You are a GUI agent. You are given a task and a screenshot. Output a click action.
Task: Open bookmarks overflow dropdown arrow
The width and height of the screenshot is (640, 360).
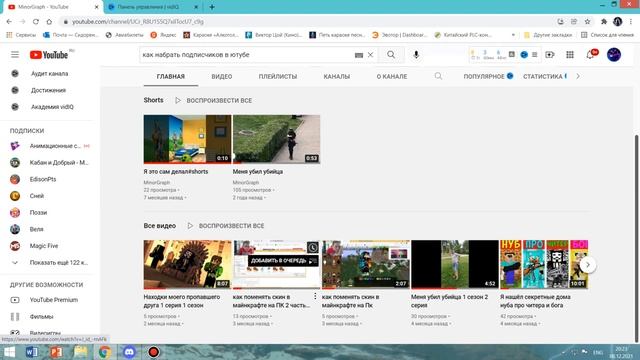tap(513, 35)
